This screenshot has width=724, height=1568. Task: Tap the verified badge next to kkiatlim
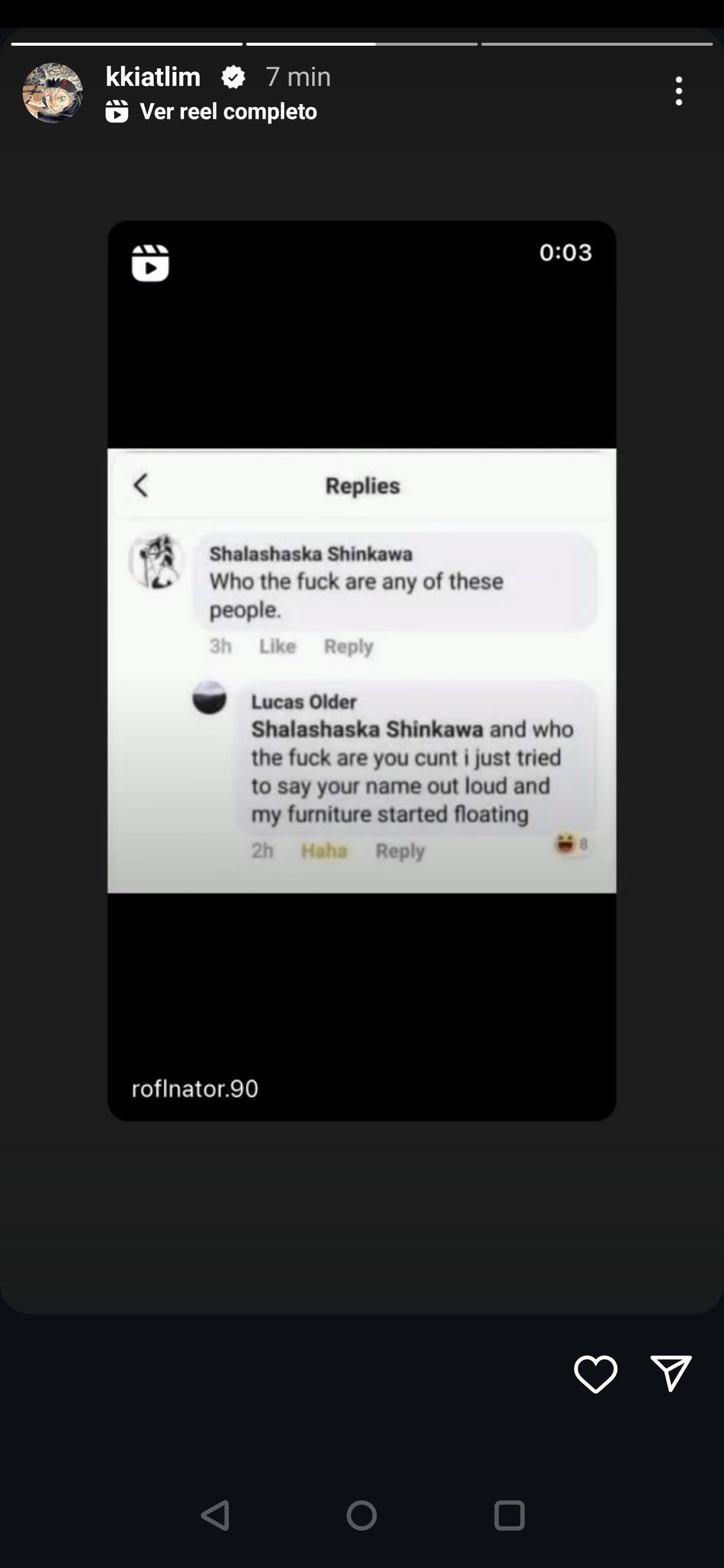(x=233, y=77)
